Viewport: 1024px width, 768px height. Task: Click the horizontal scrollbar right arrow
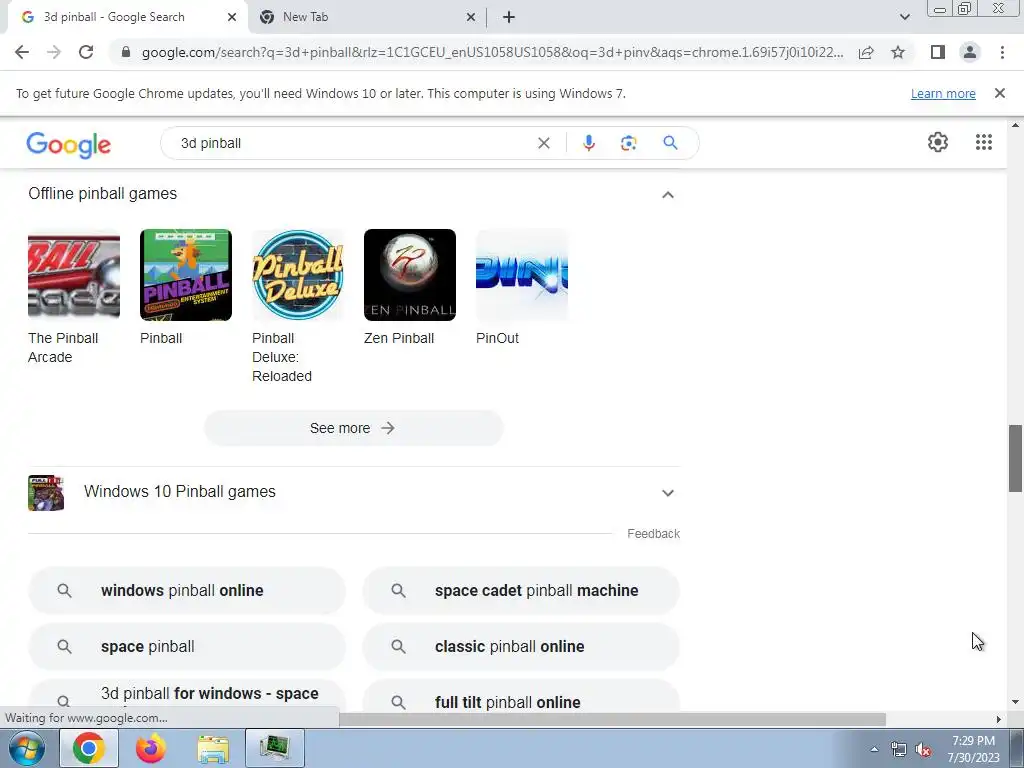coord(998,720)
